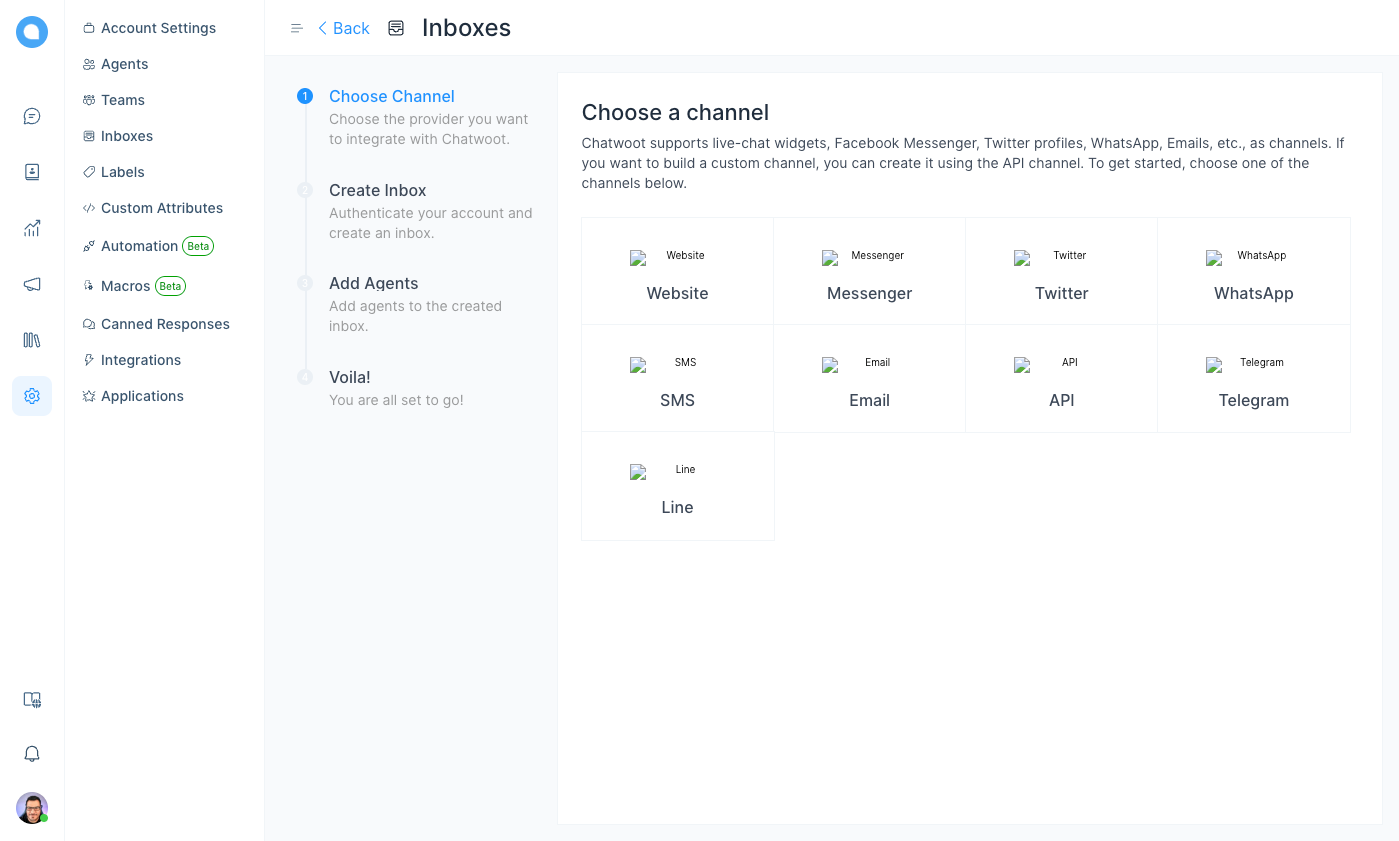This screenshot has width=1399, height=841.
Task: Click the inbox icon next to Inboxes title
Action: click(x=396, y=28)
